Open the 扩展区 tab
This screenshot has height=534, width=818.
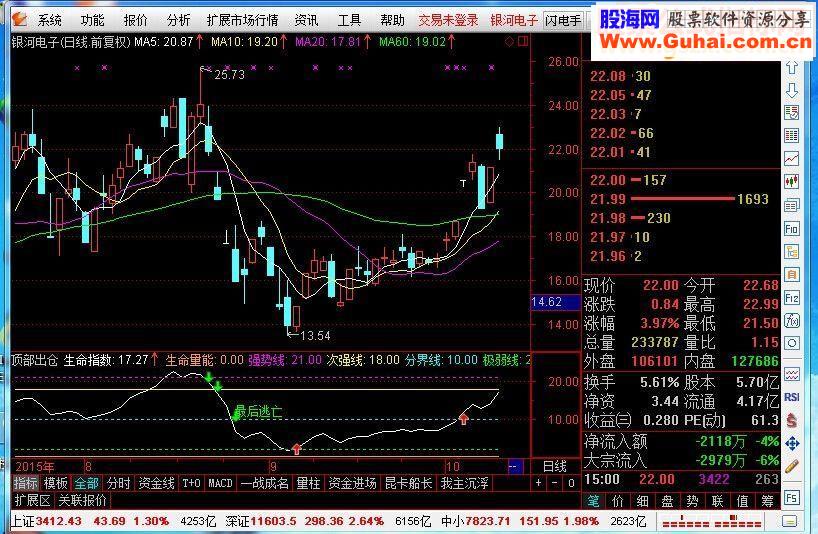[x=32, y=501]
